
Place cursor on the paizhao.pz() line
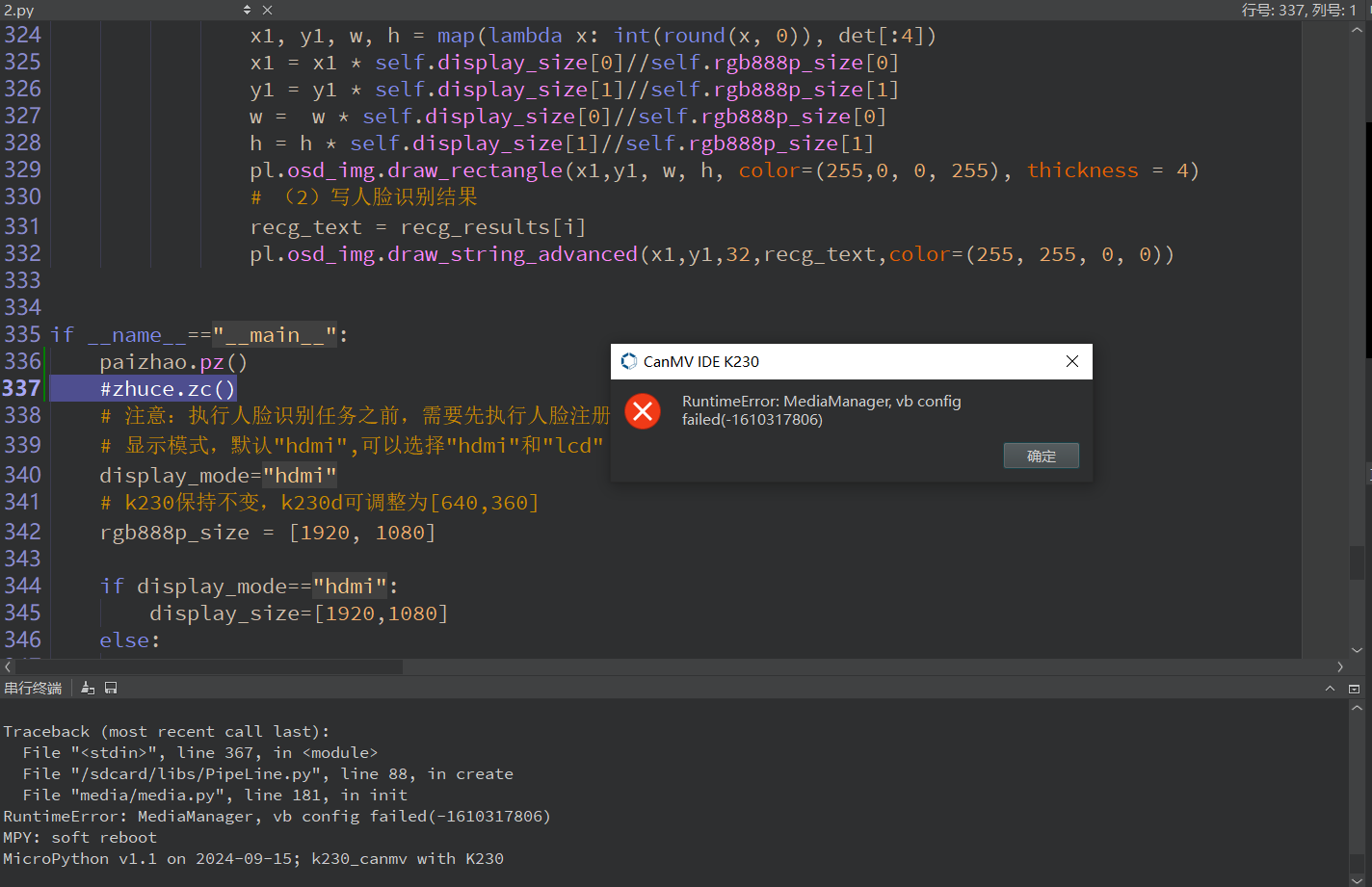[173, 362]
